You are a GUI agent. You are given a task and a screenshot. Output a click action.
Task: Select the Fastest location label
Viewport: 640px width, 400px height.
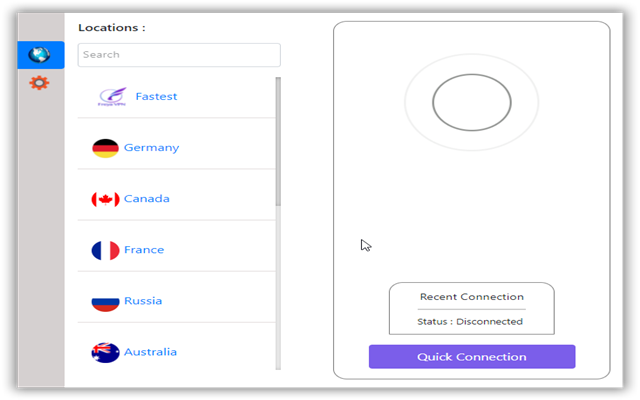tap(156, 97)
